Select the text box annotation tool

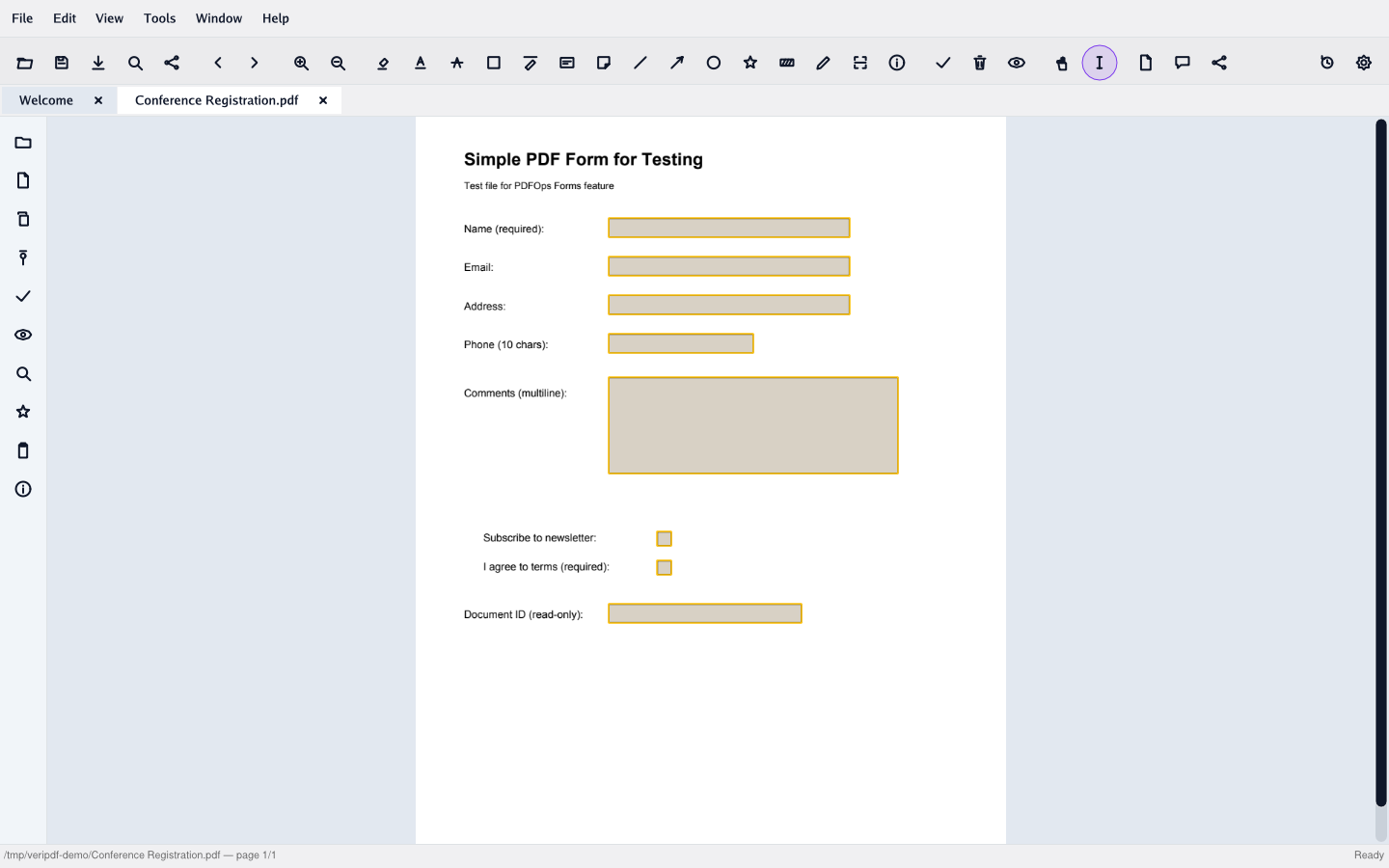click(567, 63)
